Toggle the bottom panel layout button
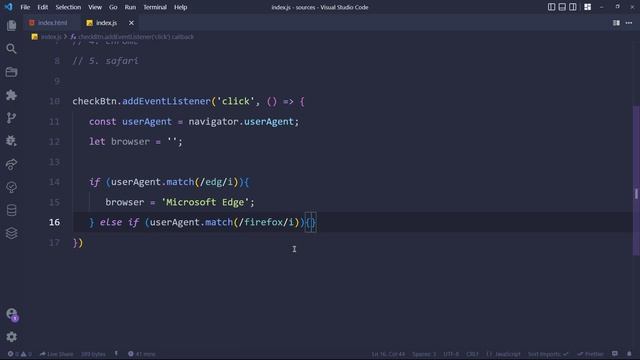 tap(562, 7)
